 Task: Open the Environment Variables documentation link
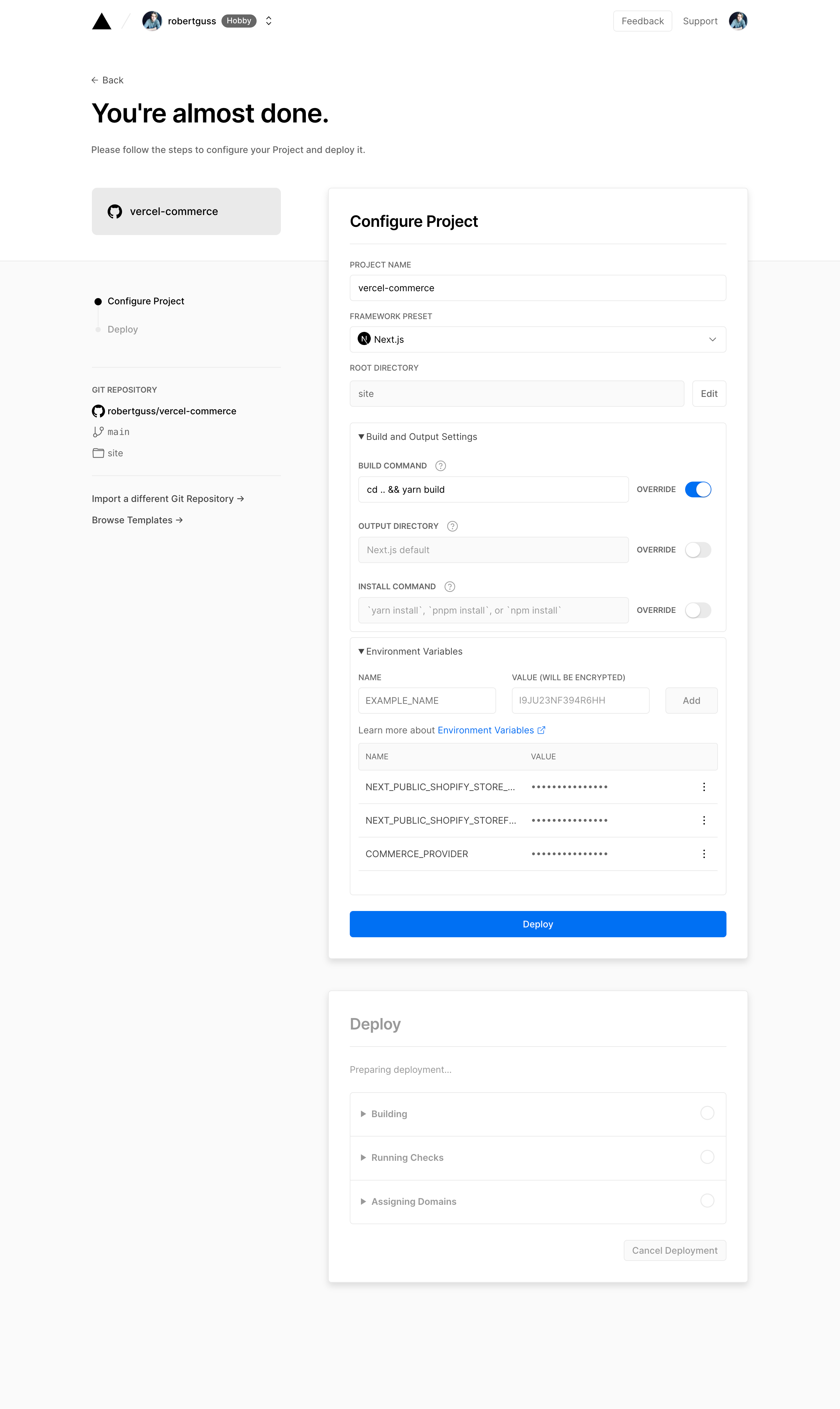click(491, 730)
